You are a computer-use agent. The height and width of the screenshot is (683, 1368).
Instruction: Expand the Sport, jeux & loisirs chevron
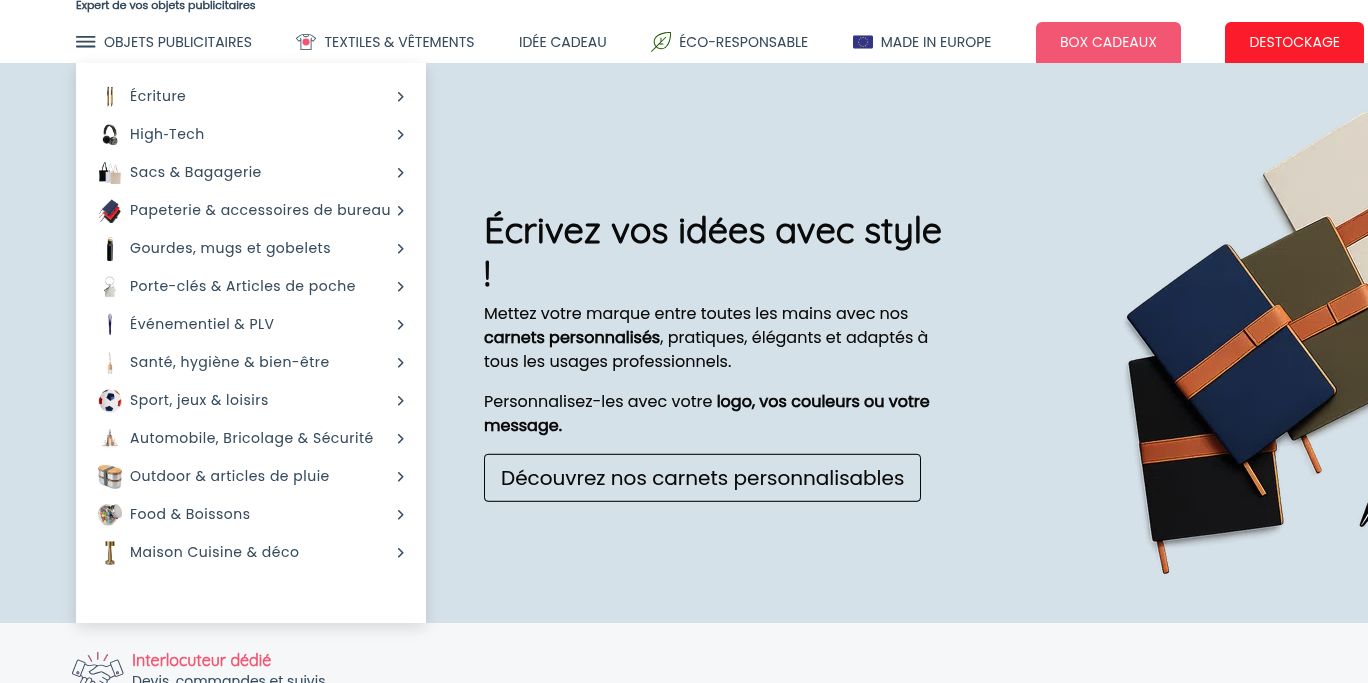click(400, 400)
